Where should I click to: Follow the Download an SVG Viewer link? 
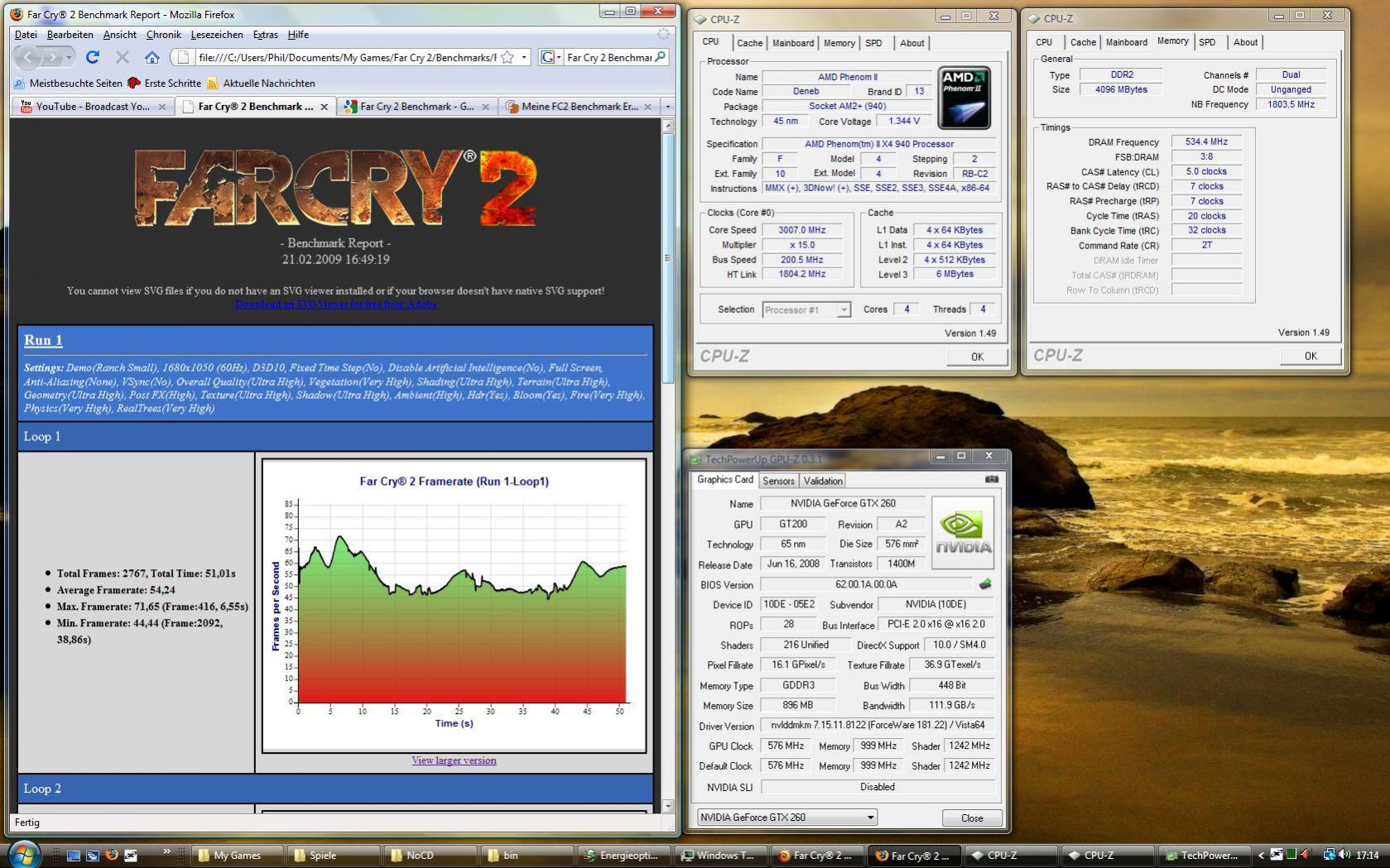335,304
